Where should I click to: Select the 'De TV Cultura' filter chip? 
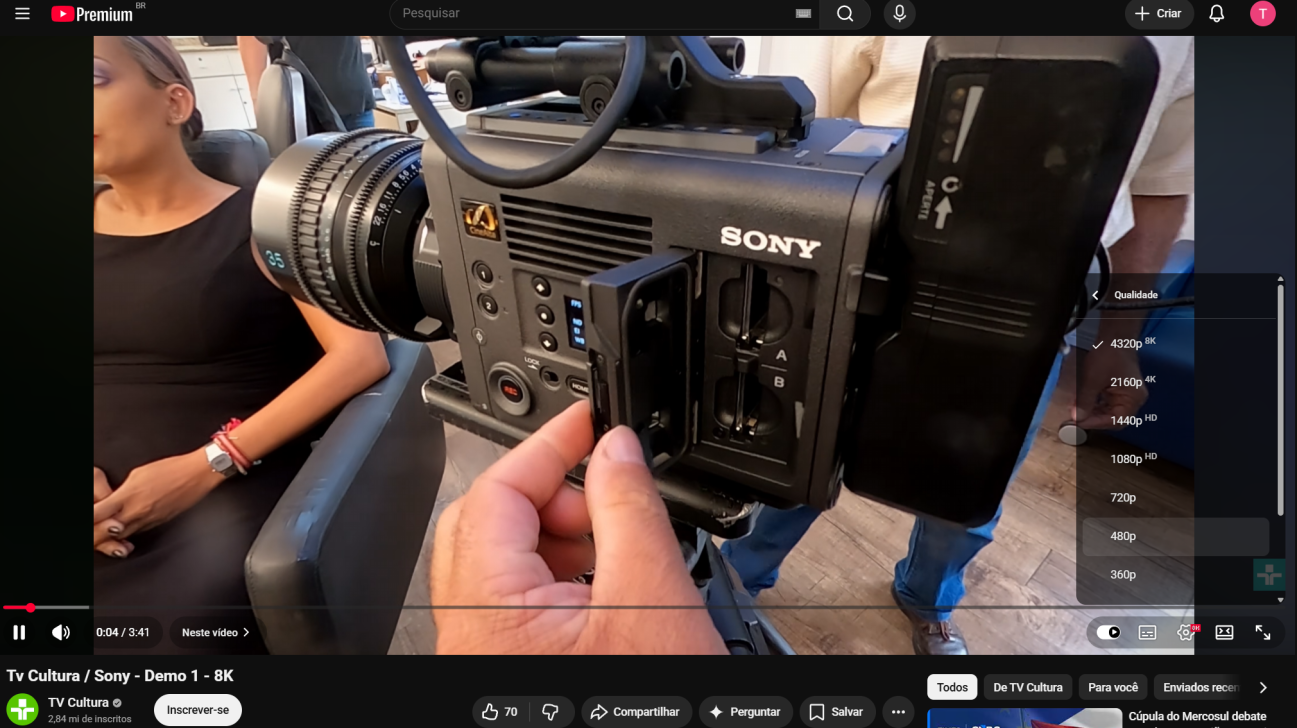pos(1028,687)
